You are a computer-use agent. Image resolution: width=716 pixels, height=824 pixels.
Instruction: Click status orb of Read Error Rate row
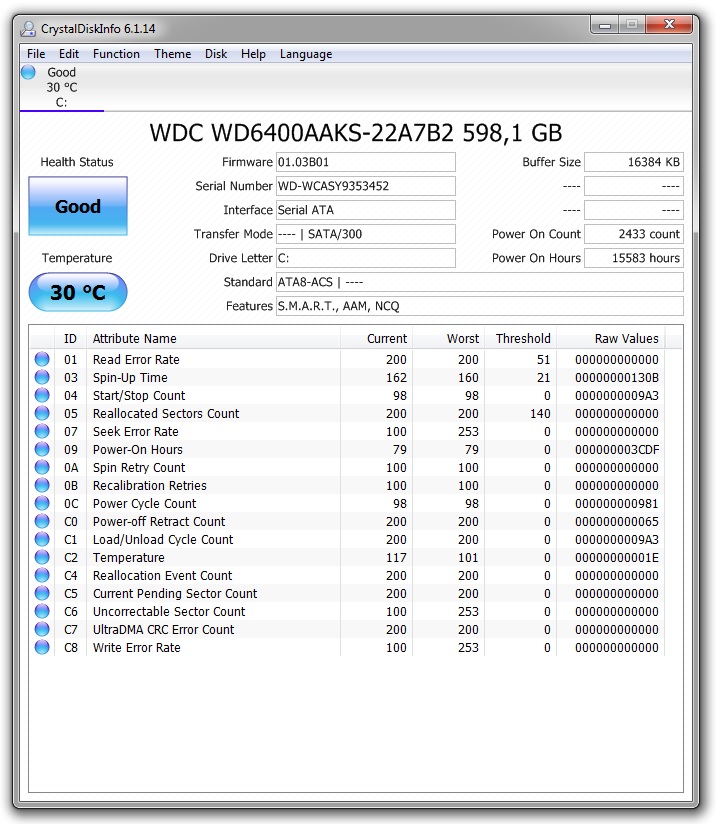click(x=42, y=359)
